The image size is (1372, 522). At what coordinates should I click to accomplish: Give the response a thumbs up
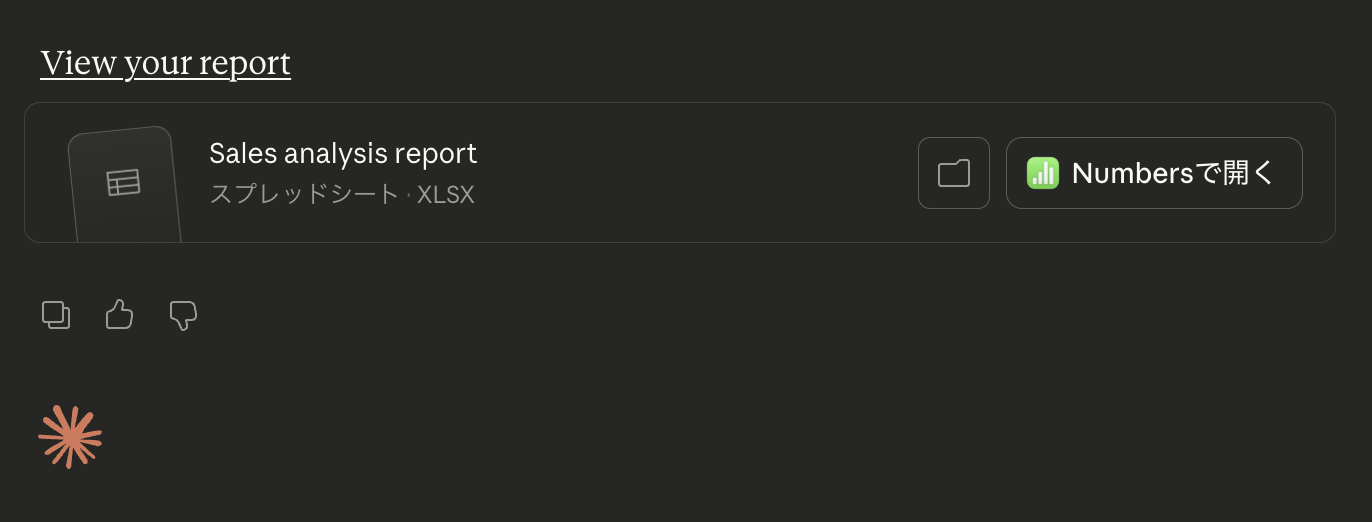119,315
